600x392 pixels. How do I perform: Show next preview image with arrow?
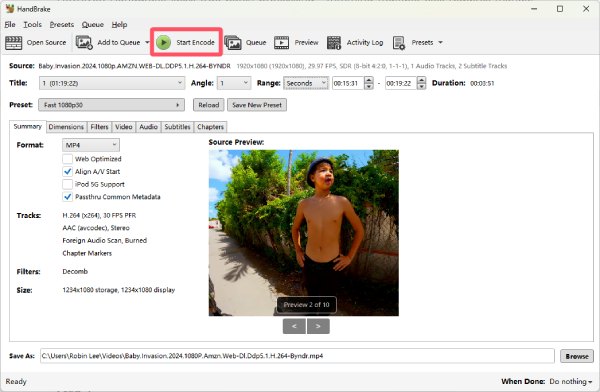pos(318,326)
